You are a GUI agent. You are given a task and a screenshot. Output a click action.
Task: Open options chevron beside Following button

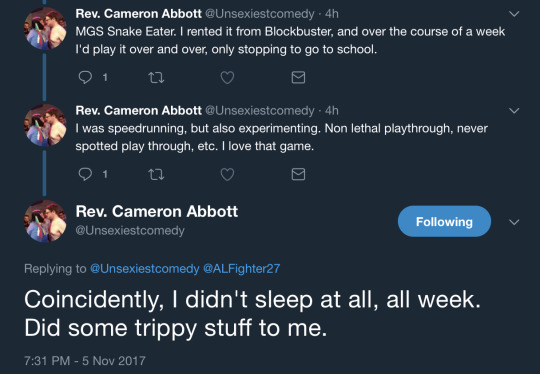click(514, 222)
